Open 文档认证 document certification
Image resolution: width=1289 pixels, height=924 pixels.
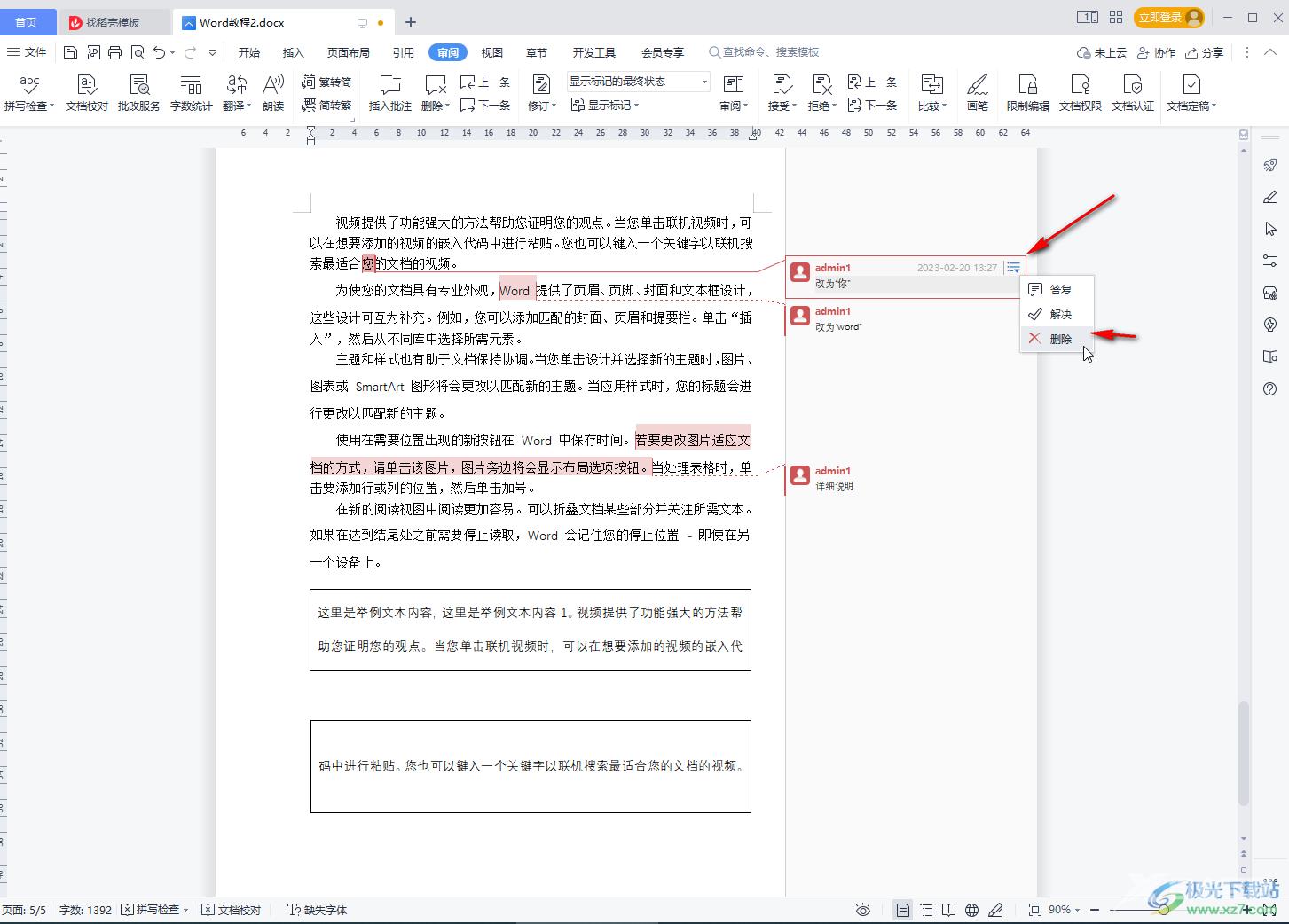tap(1133, 92)
